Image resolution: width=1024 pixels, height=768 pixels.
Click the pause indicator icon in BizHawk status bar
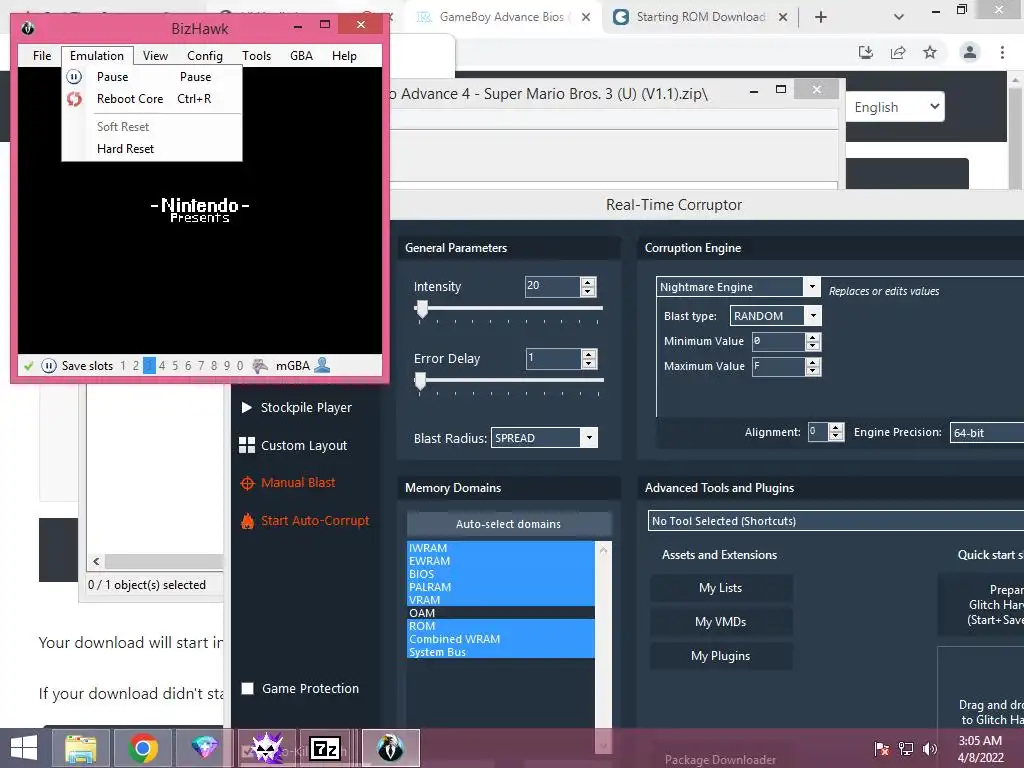coord(49,366)
